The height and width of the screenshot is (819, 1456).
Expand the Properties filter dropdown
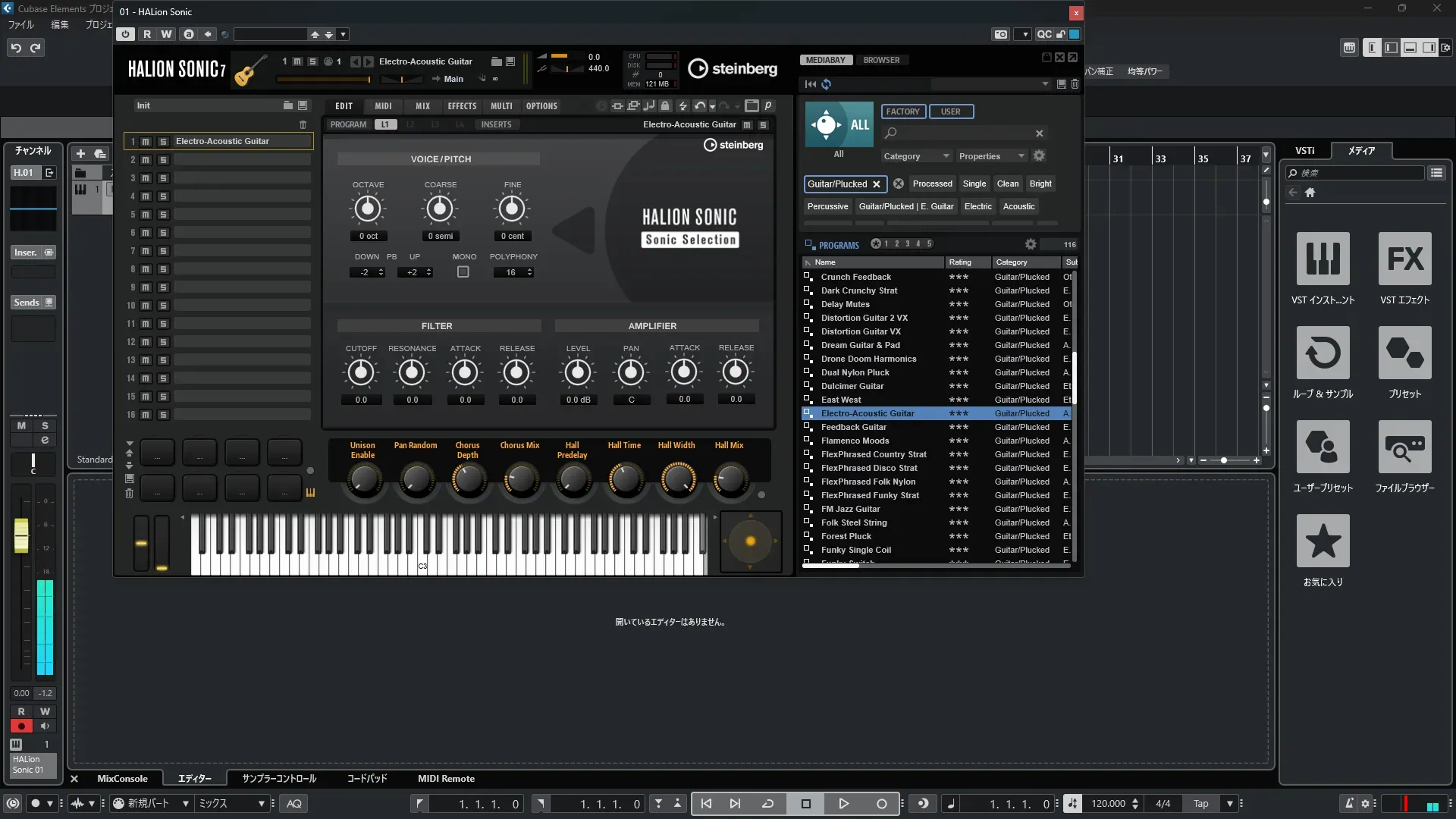991,156
